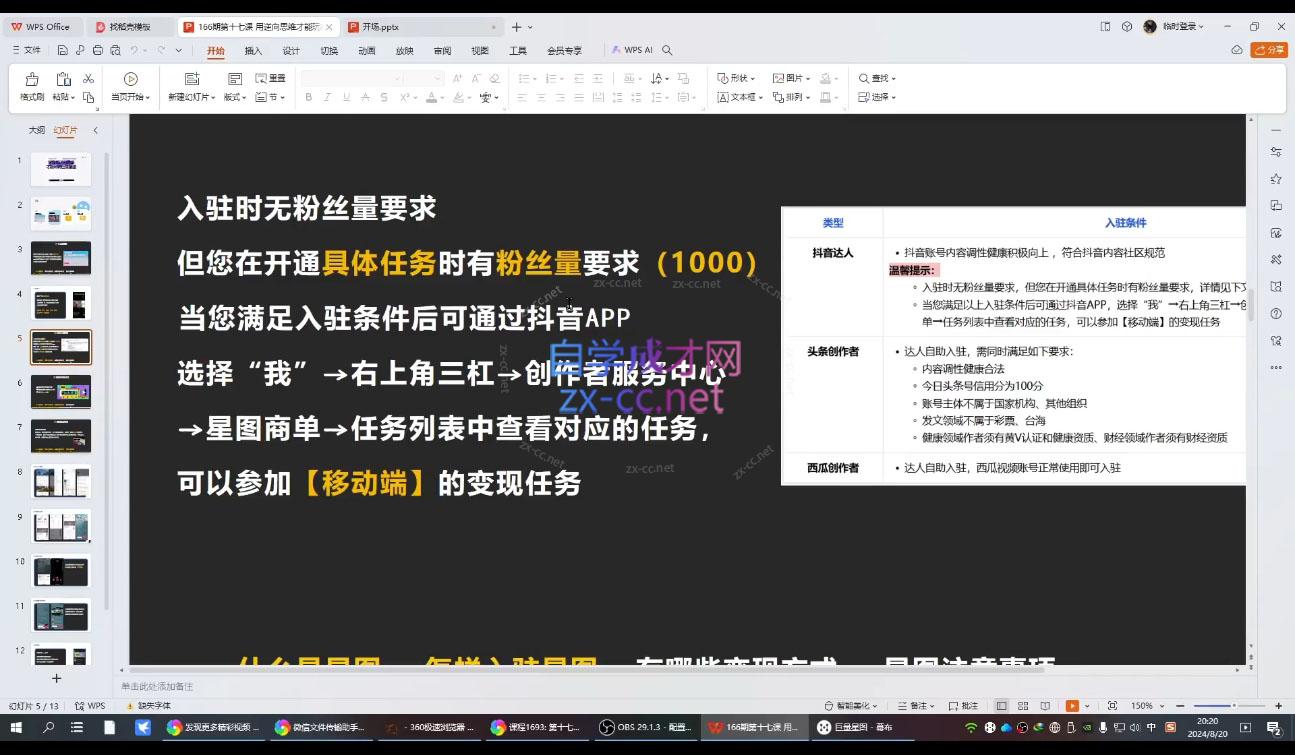Open the cloud sync status icon
The height and width of the screenshot is (755, 1295).
[x=1237, y=50]
